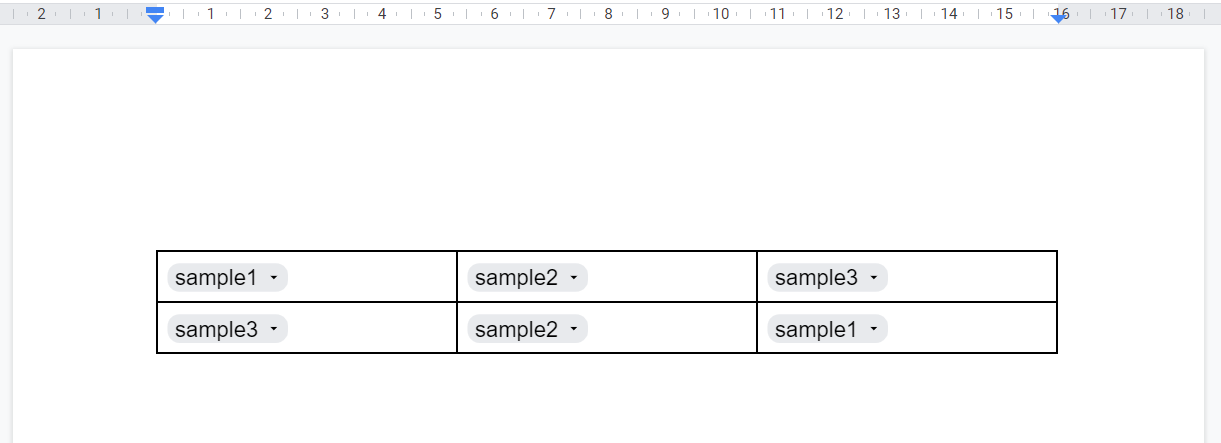Click the arrow on the top-row sample3 chip
Viewport: 1221px width, 443px height.
pyautogui.click(x=873, y=278)
